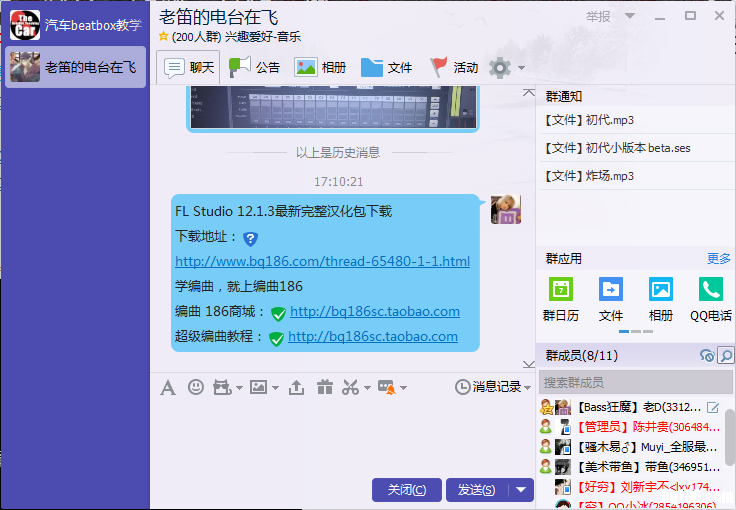Open notification 【文件】初代.mp3
Screen dimensions: 736x510
click(x=637, y=120)
